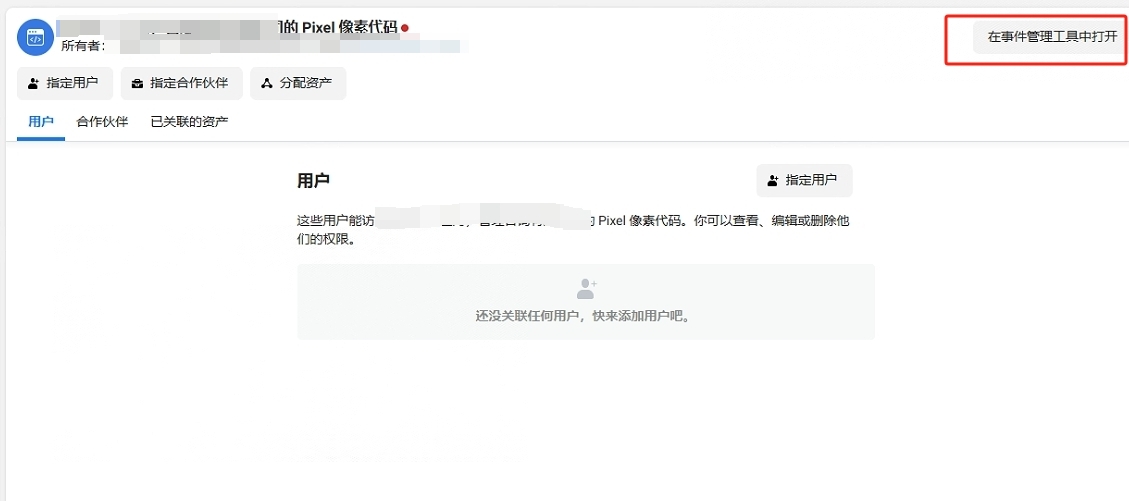Click the blue Pixel code icon
1129x501 pixels.
point(35,37)
